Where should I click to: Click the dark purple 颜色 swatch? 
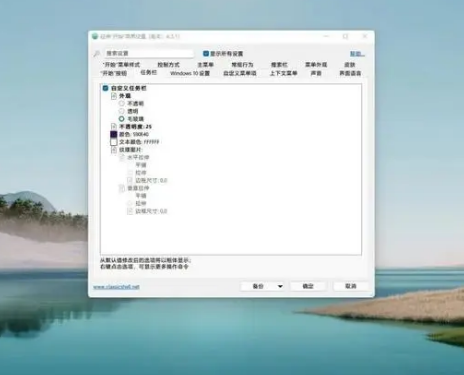coord(114,134)
